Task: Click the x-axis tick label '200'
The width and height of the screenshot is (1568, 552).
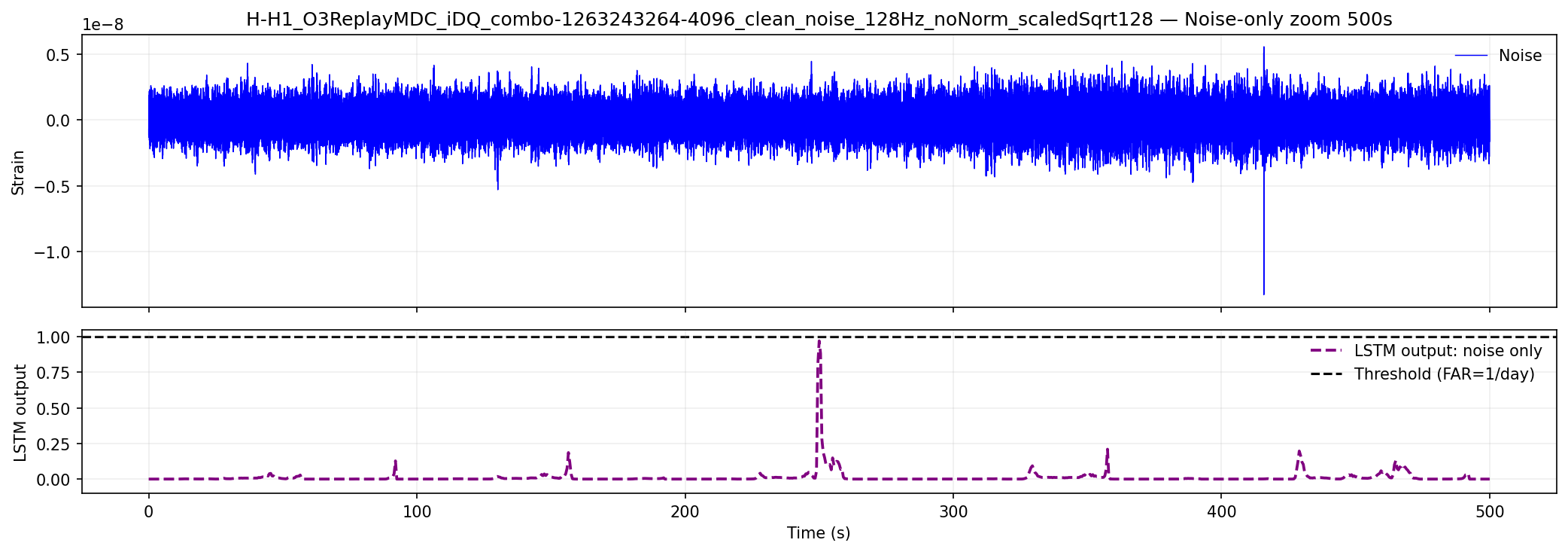Action: (685, 512)
